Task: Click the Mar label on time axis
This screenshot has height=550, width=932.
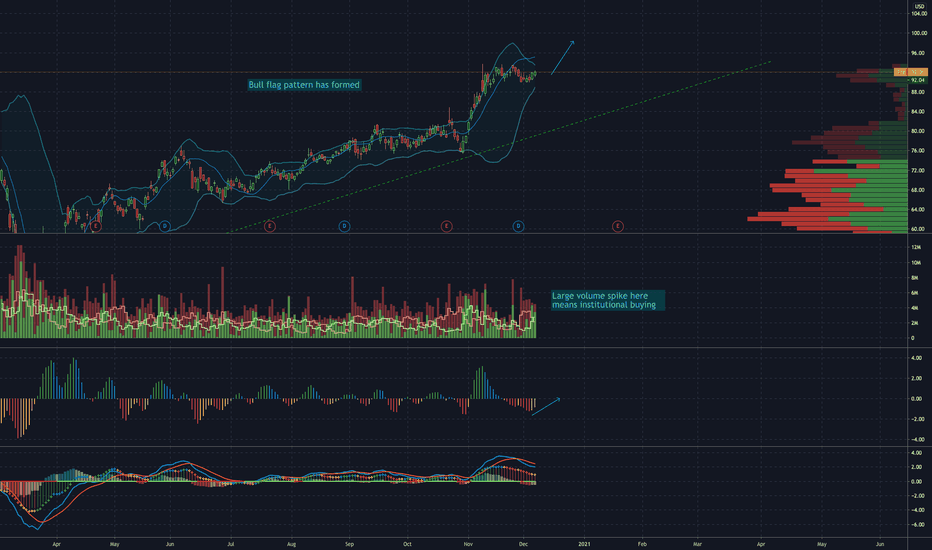Action: pos(697,544)
